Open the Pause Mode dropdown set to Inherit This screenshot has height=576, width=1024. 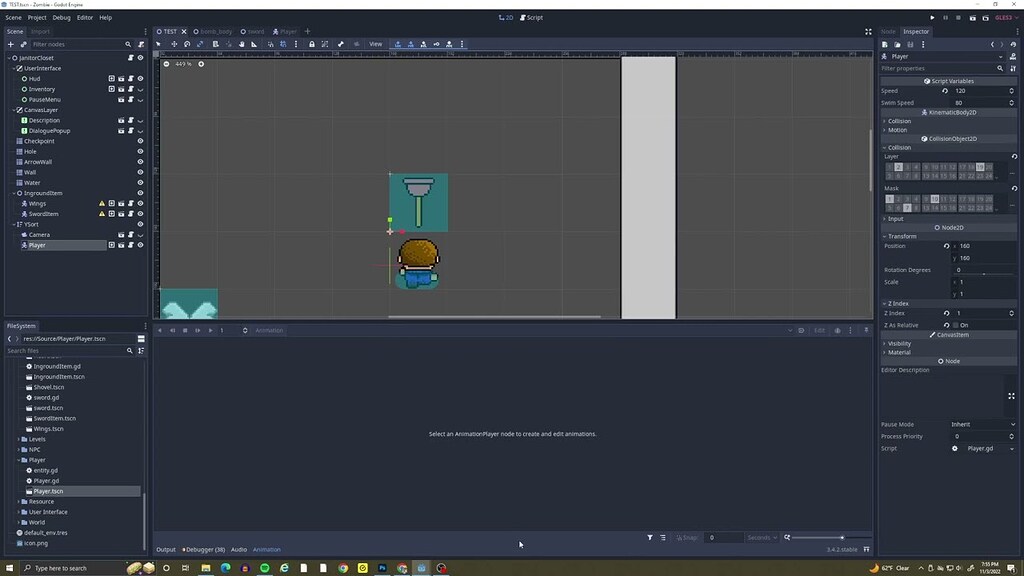point(980,424)
